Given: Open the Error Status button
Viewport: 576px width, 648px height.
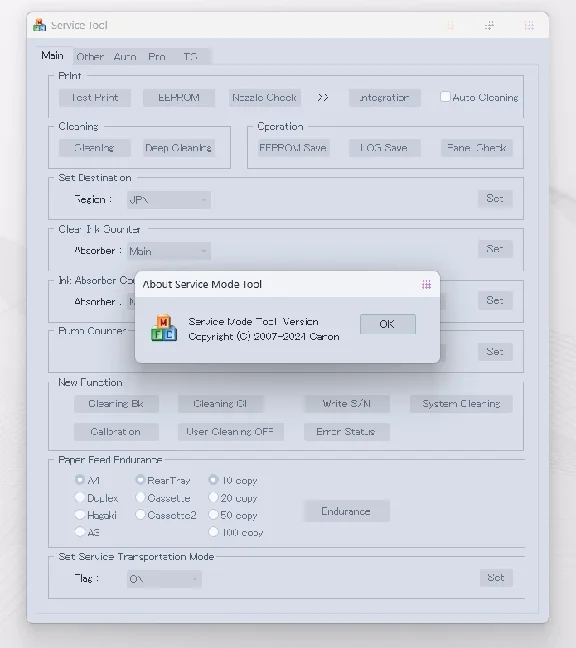Looking at the screenshot, I should 347,432.
